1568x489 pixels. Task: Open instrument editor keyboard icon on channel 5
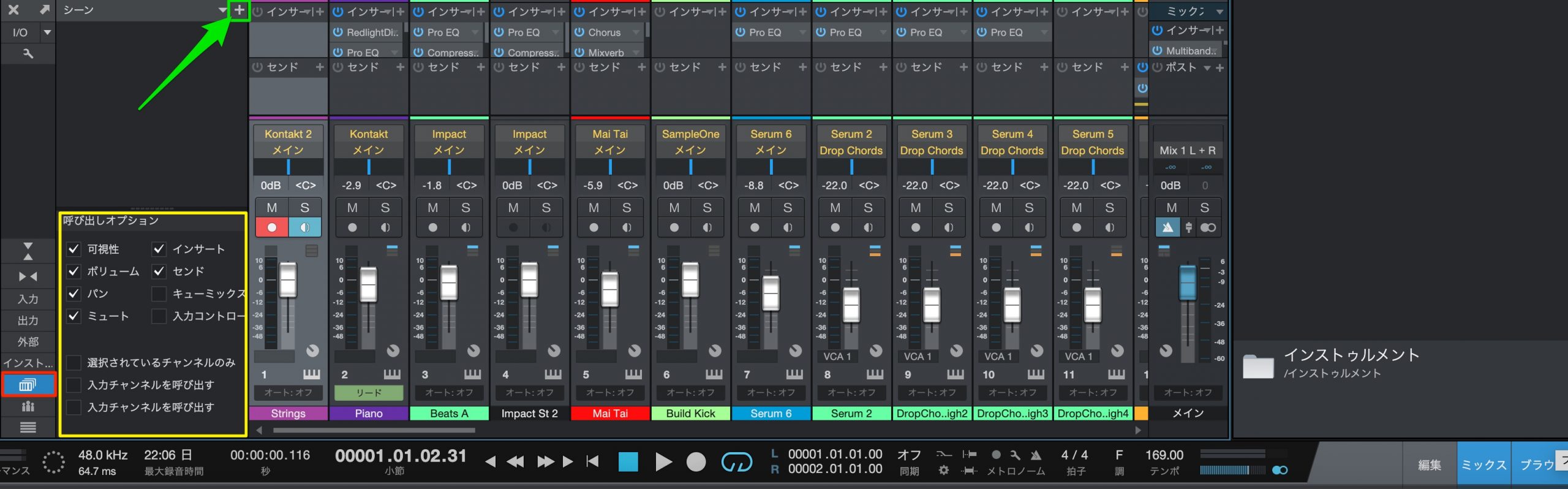[634, 374]
